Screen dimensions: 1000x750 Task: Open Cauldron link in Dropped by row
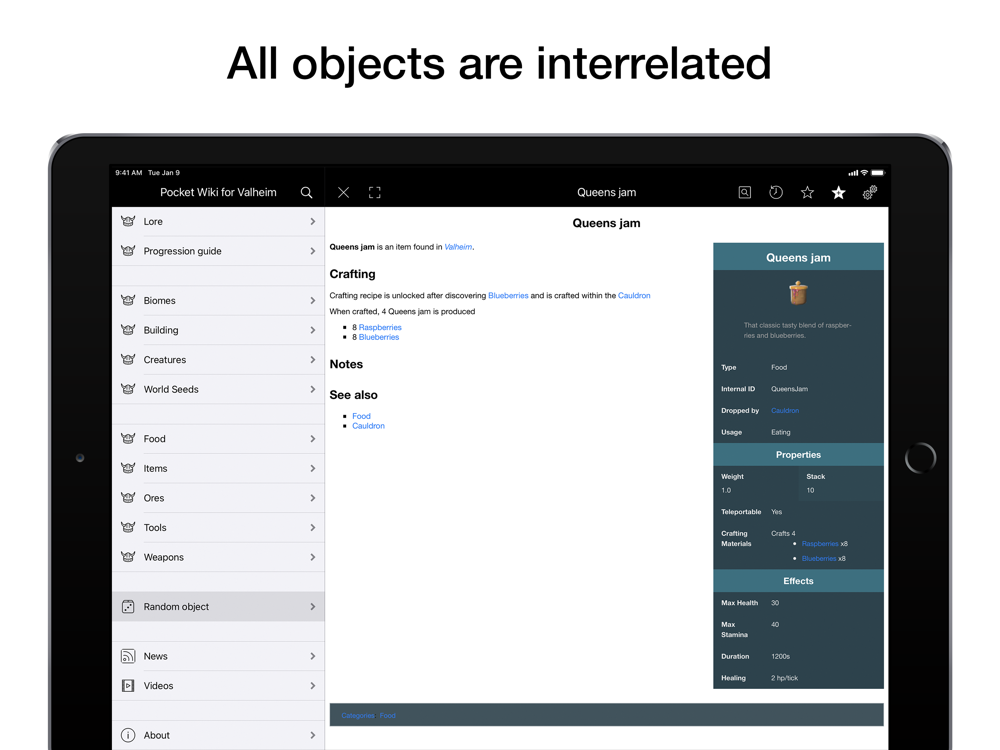coord(784,411)
